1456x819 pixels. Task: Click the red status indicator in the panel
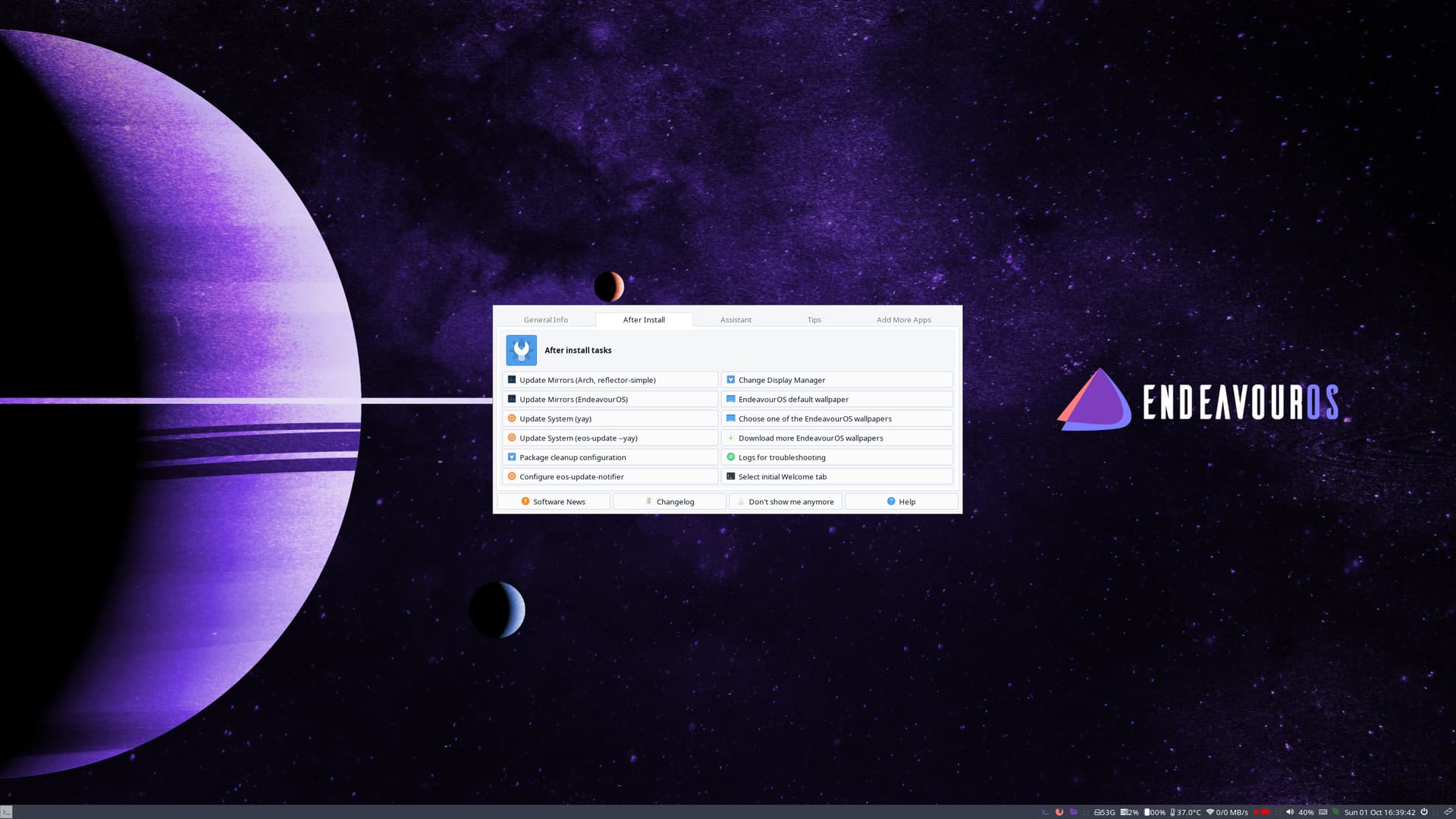(1262, 812)
